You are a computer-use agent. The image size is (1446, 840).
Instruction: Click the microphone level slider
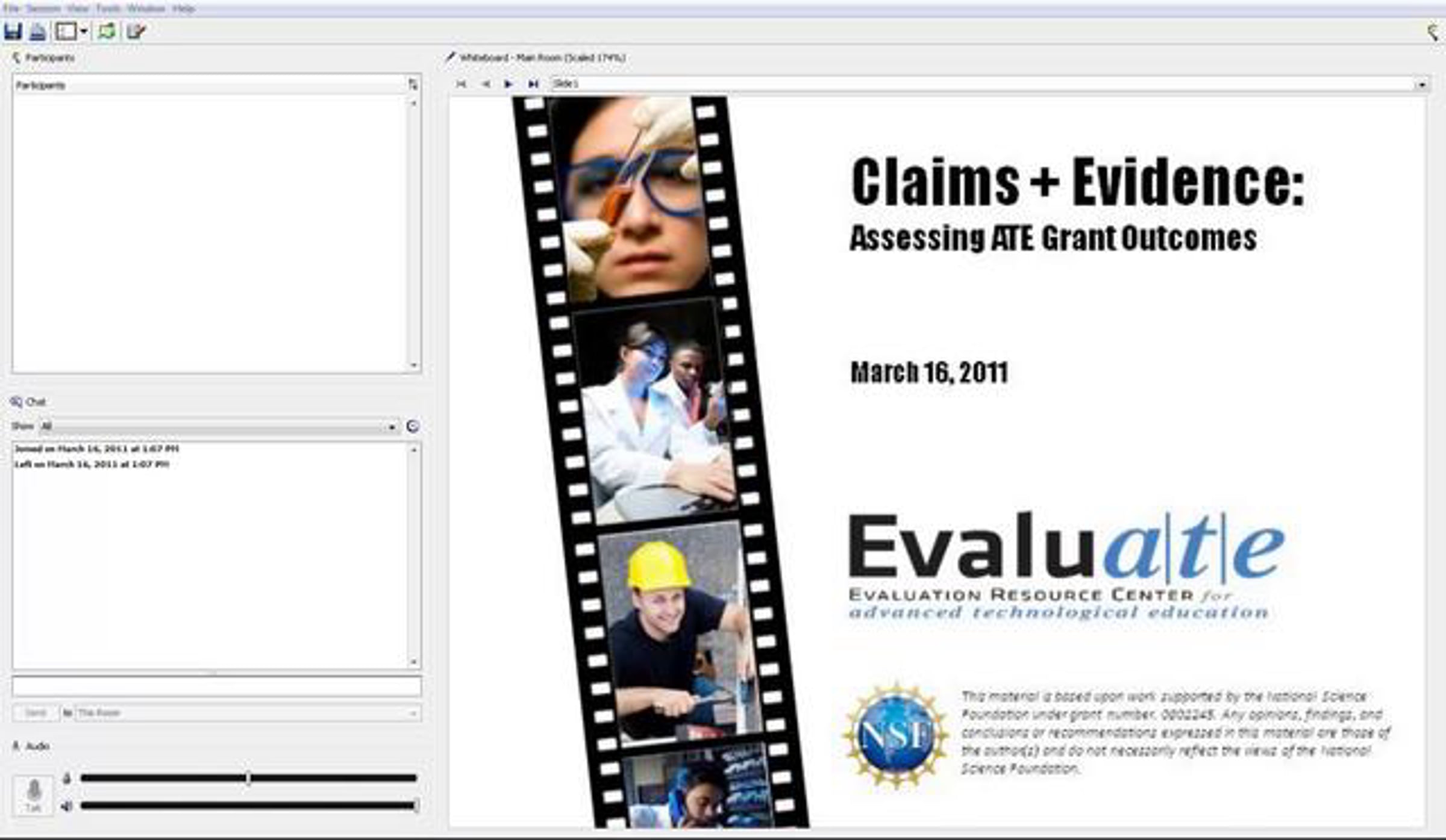pyautogui.click(x=248, y=778)
